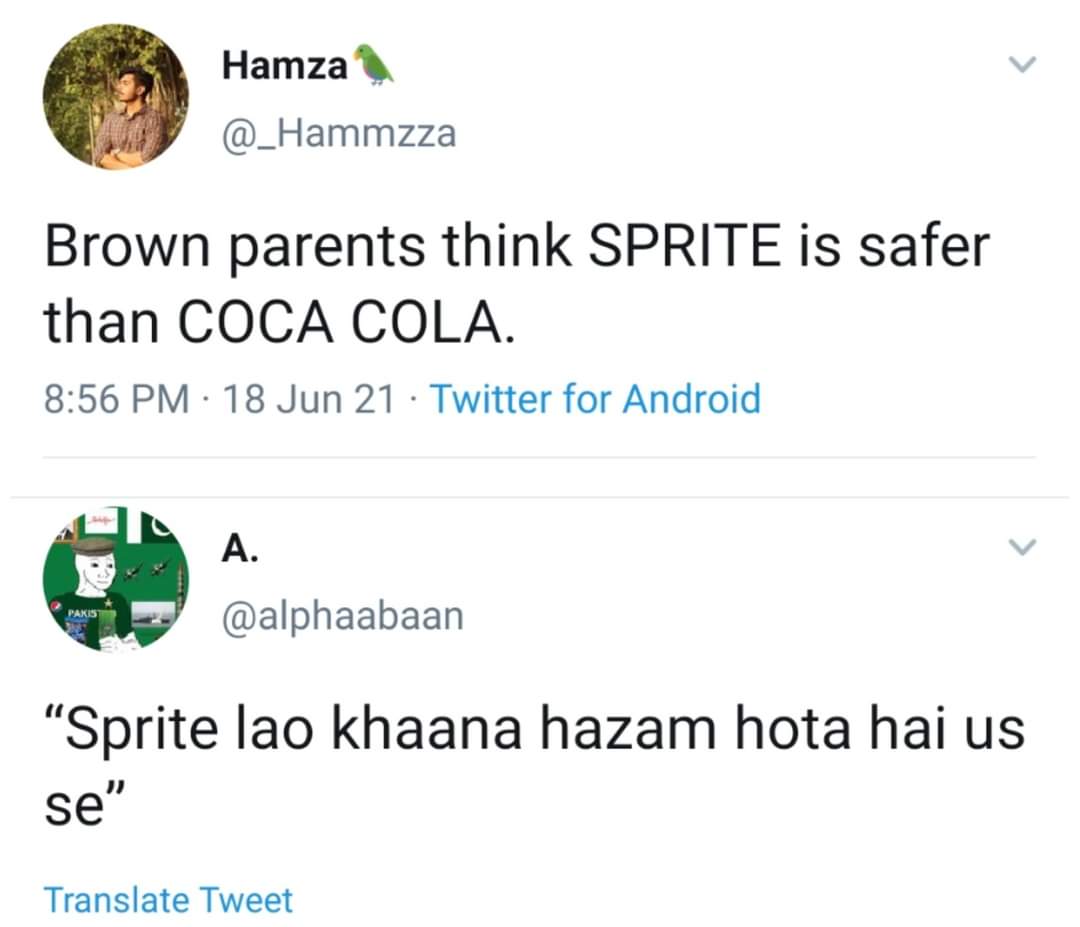Select the @_Hammzza handle
1080x927 pixels.
pyautogui.click(x=338, y=132)
